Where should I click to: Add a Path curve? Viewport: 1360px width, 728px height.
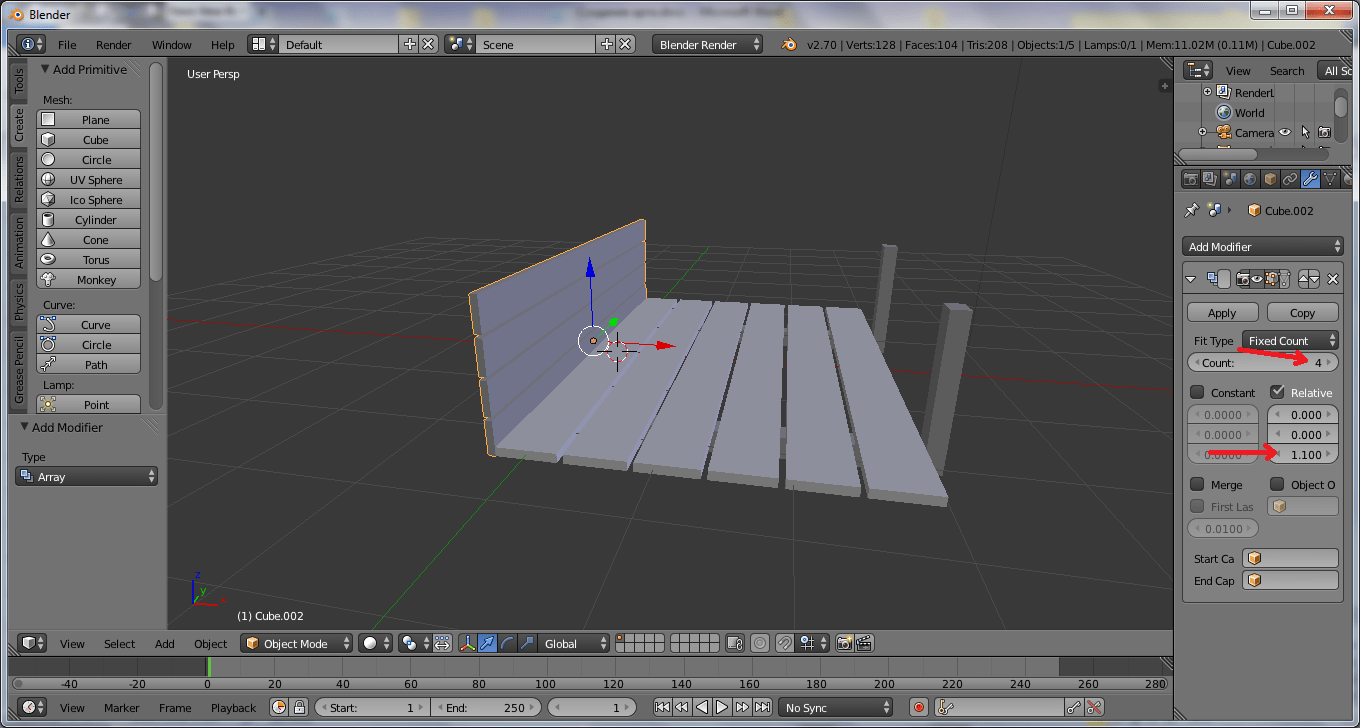89,365
